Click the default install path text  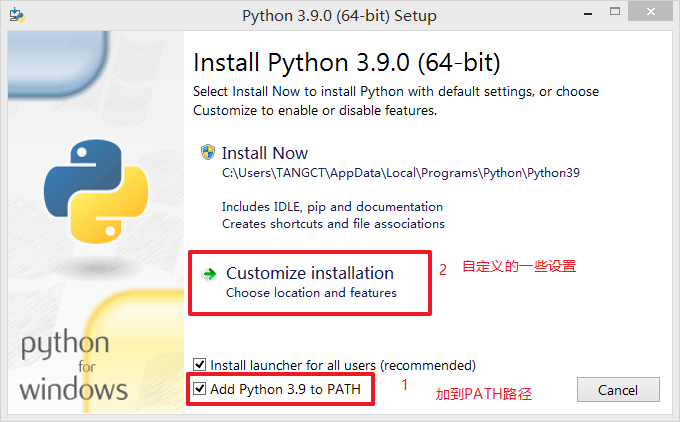tap(401, 173)
